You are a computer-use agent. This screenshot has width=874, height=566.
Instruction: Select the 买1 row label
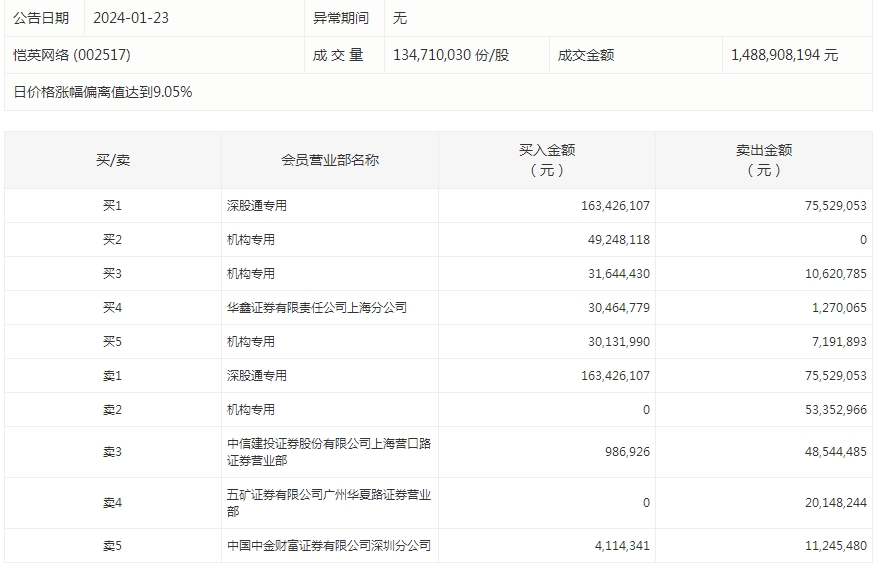[112, 206]
